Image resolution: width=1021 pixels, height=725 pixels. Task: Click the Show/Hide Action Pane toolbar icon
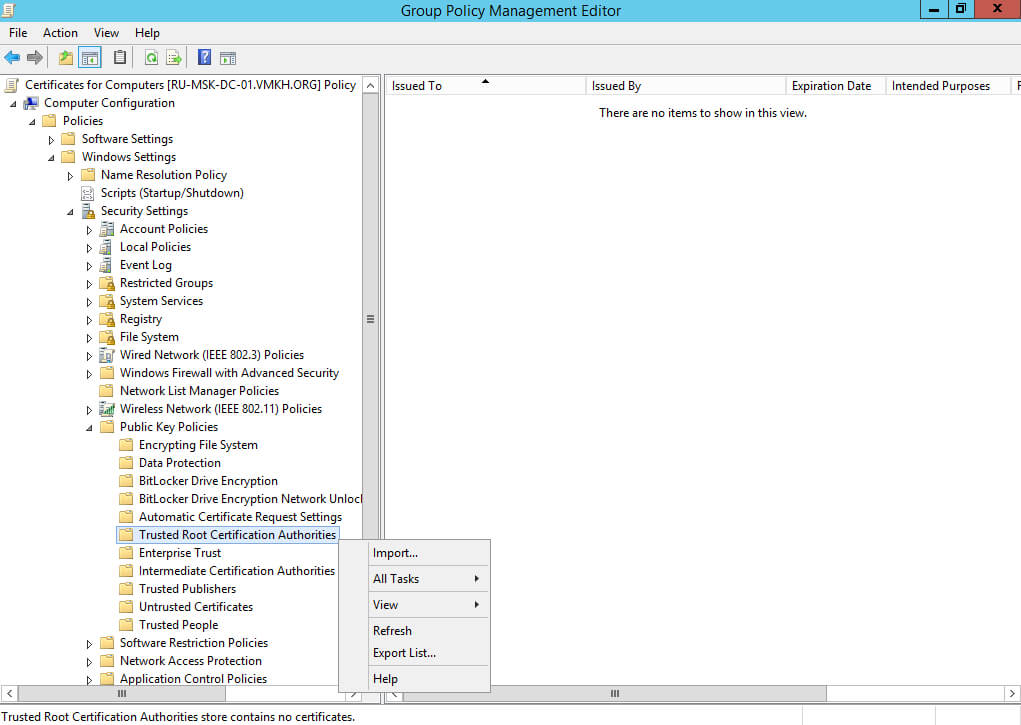click(x=228, y=58)
